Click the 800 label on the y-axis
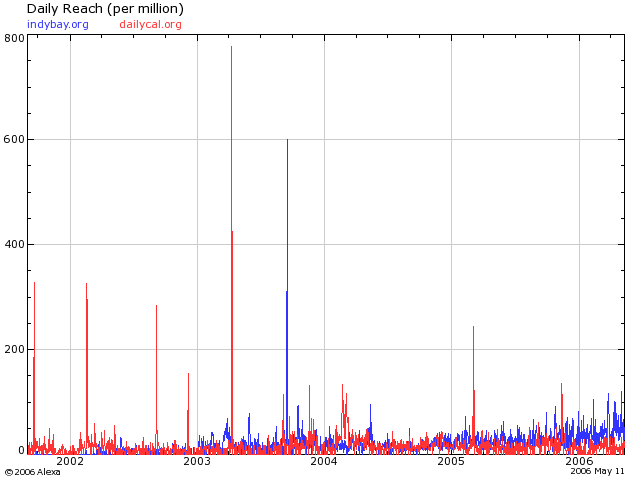Image resolution: width=640 pixels, height=480 pixels. click(14, 38)
